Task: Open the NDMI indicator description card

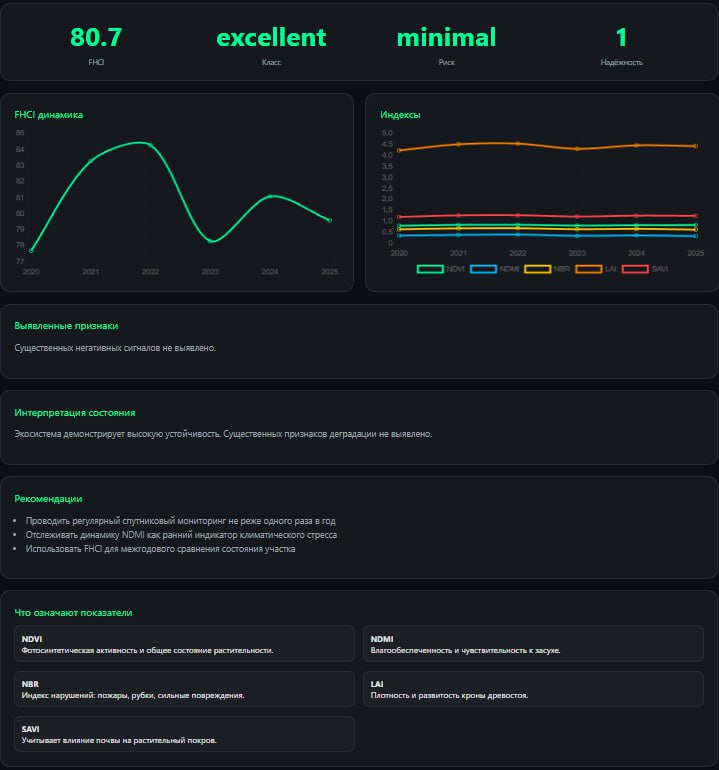Action: pyautogui.click(x=533, y=643)
